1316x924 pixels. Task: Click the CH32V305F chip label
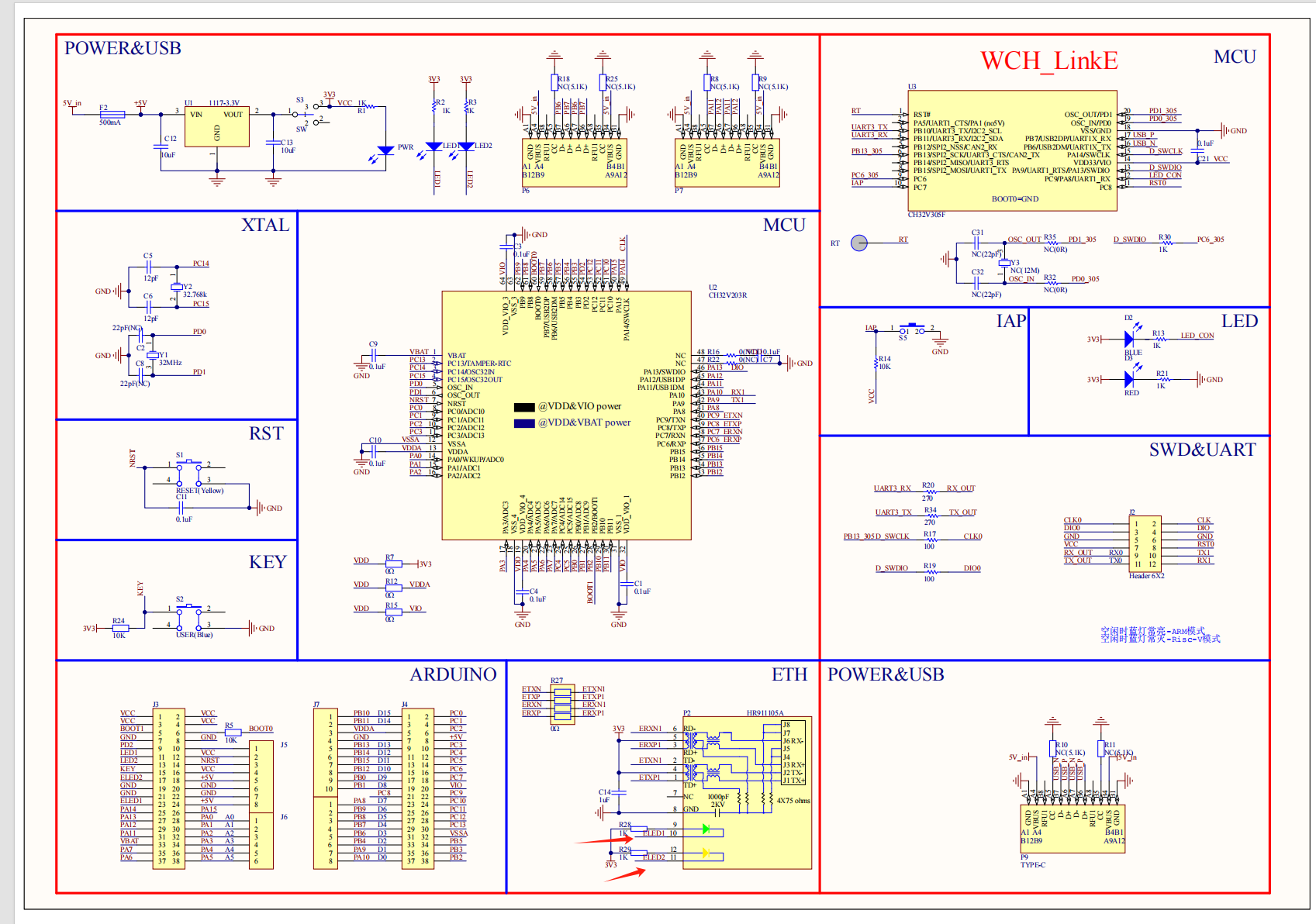(926, 215)
